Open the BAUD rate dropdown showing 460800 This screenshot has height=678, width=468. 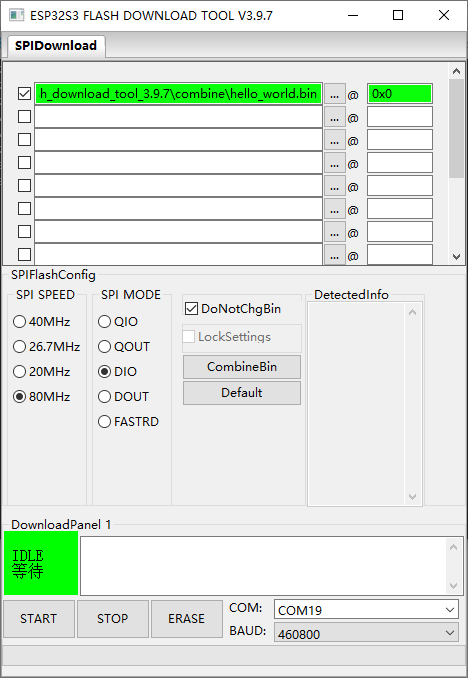pyautogui.click(x=366, y=633)
